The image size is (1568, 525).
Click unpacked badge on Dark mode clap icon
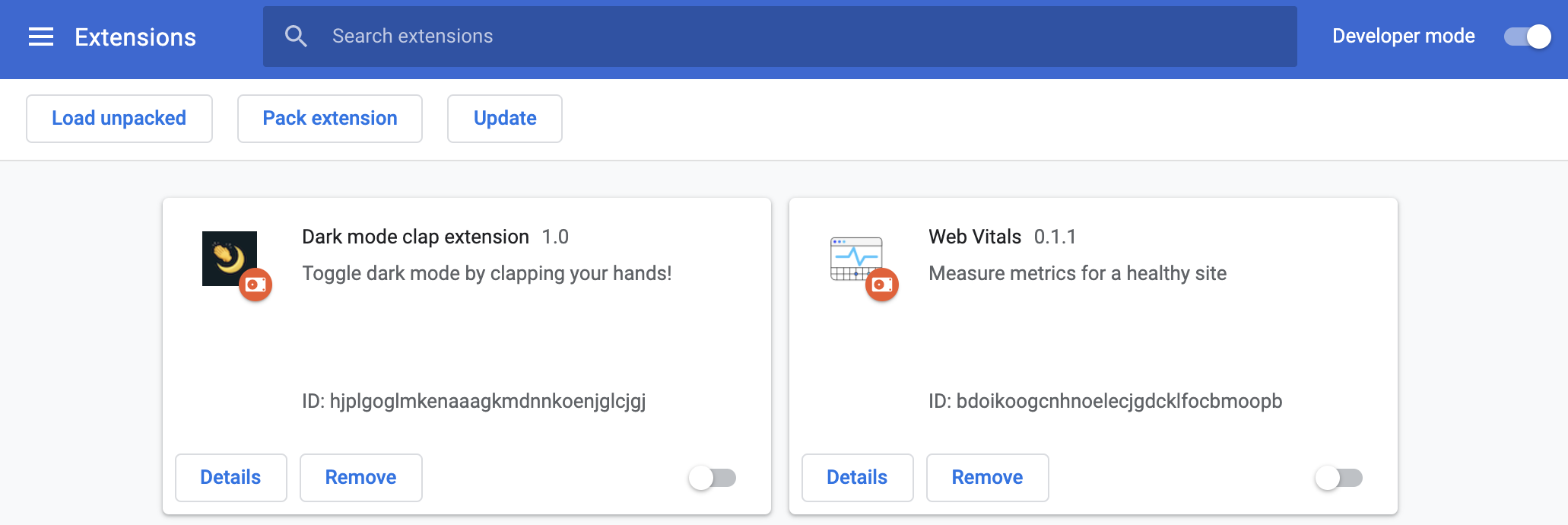click(x=256, y=285)
